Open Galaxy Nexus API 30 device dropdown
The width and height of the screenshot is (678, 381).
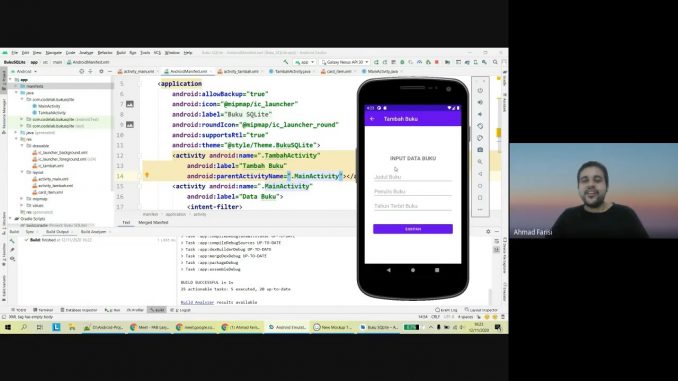pos(345,62)
